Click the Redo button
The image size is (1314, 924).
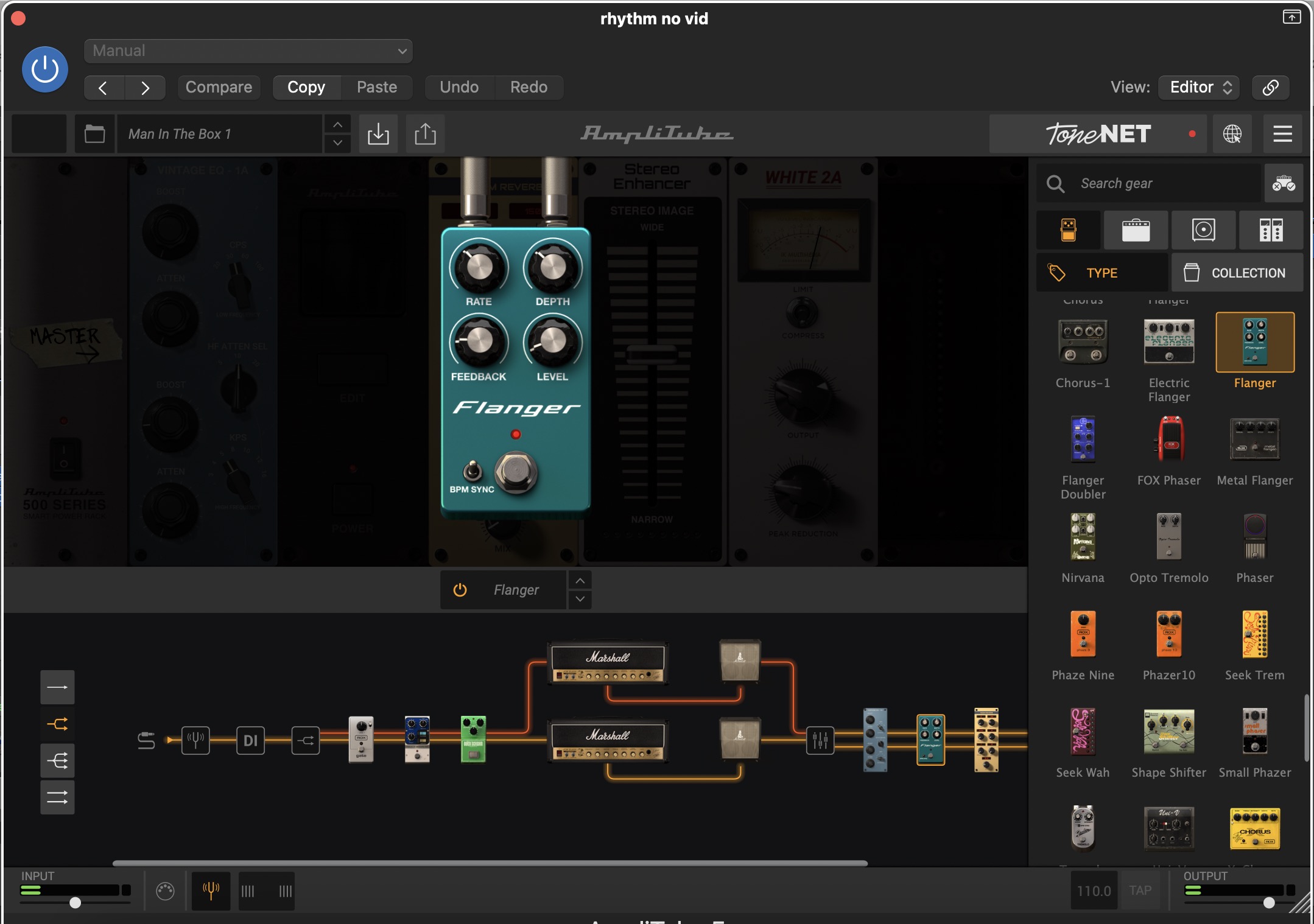tap(529, 87)
